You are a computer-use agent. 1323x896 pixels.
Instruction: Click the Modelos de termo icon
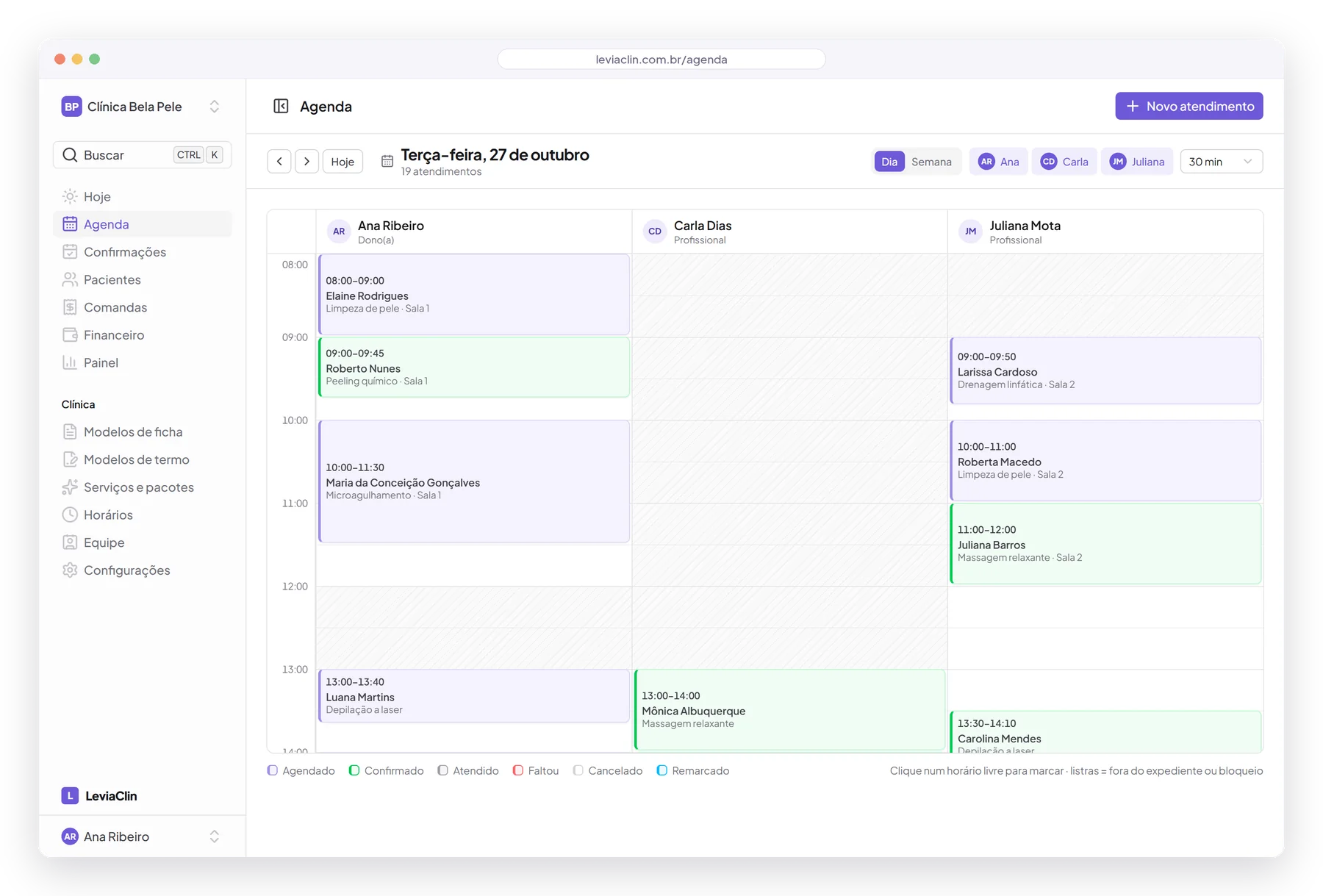point(70,459)
